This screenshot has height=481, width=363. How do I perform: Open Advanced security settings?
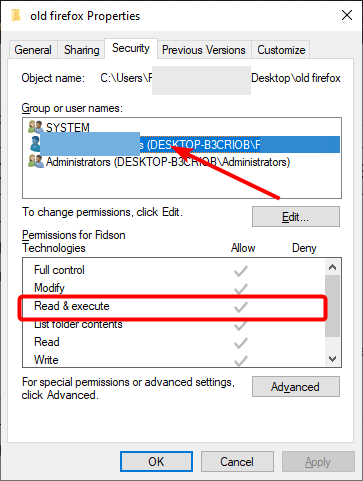[296, 387]
